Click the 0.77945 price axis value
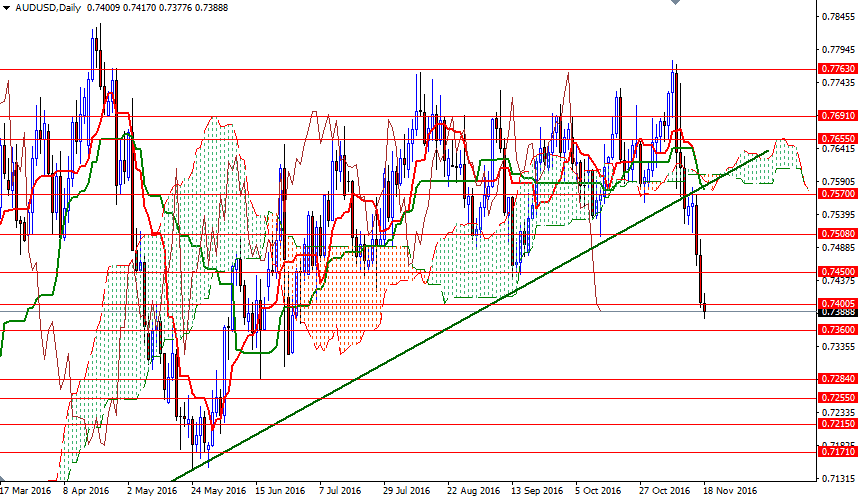 pos(839,50)
